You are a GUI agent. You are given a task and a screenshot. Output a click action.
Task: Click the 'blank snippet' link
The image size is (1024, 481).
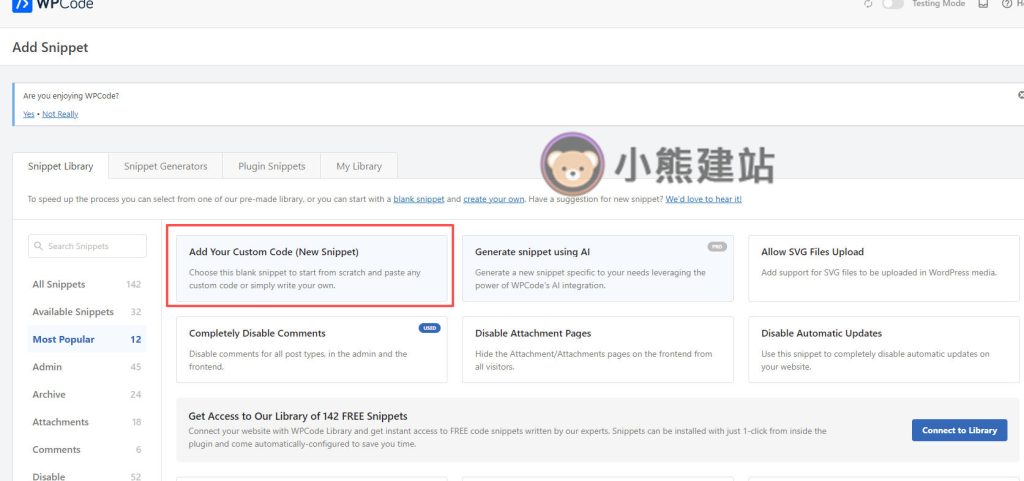418,199
